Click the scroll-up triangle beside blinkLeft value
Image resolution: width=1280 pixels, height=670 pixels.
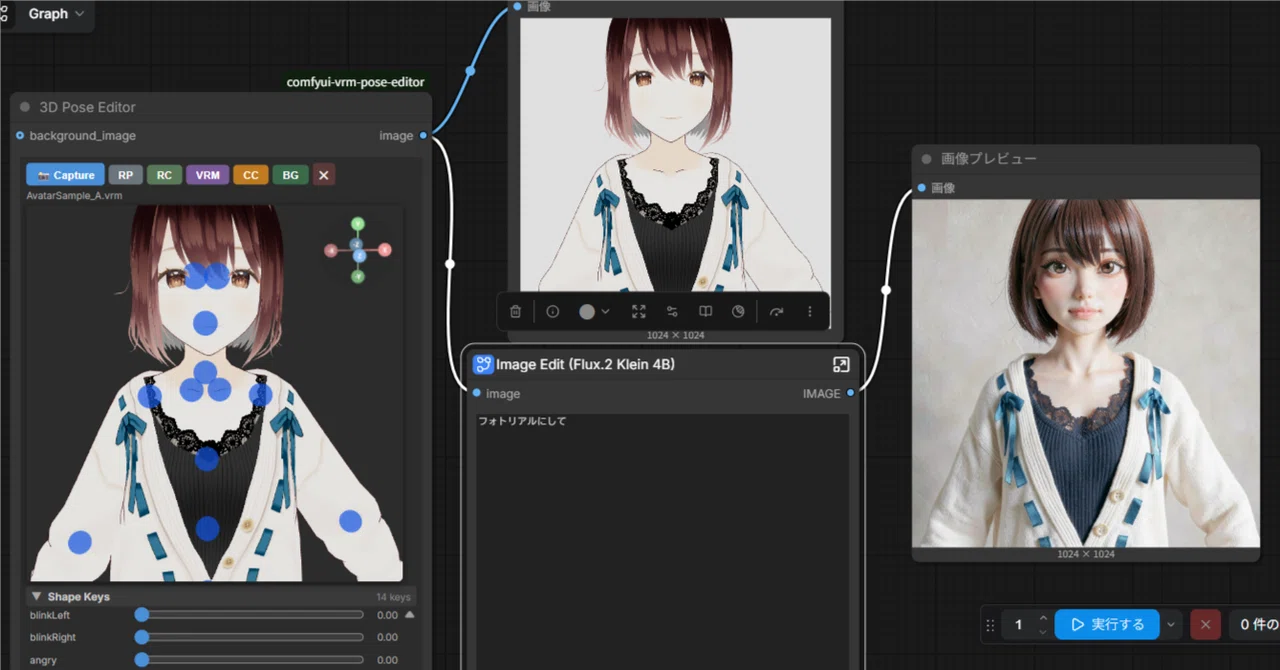tap(409, 614)
